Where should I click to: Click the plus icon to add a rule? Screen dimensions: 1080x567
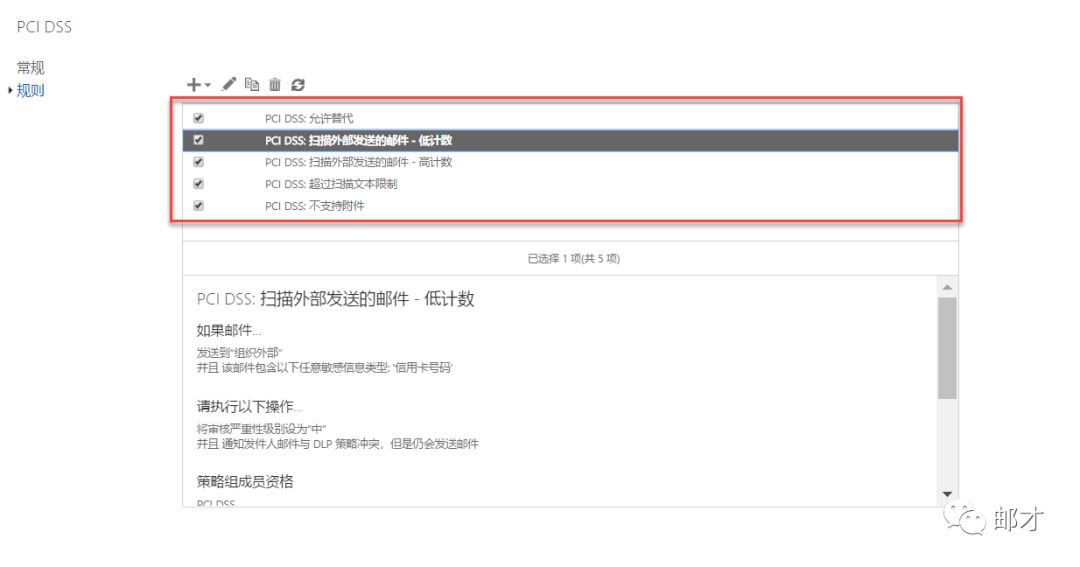coord(194,86)
